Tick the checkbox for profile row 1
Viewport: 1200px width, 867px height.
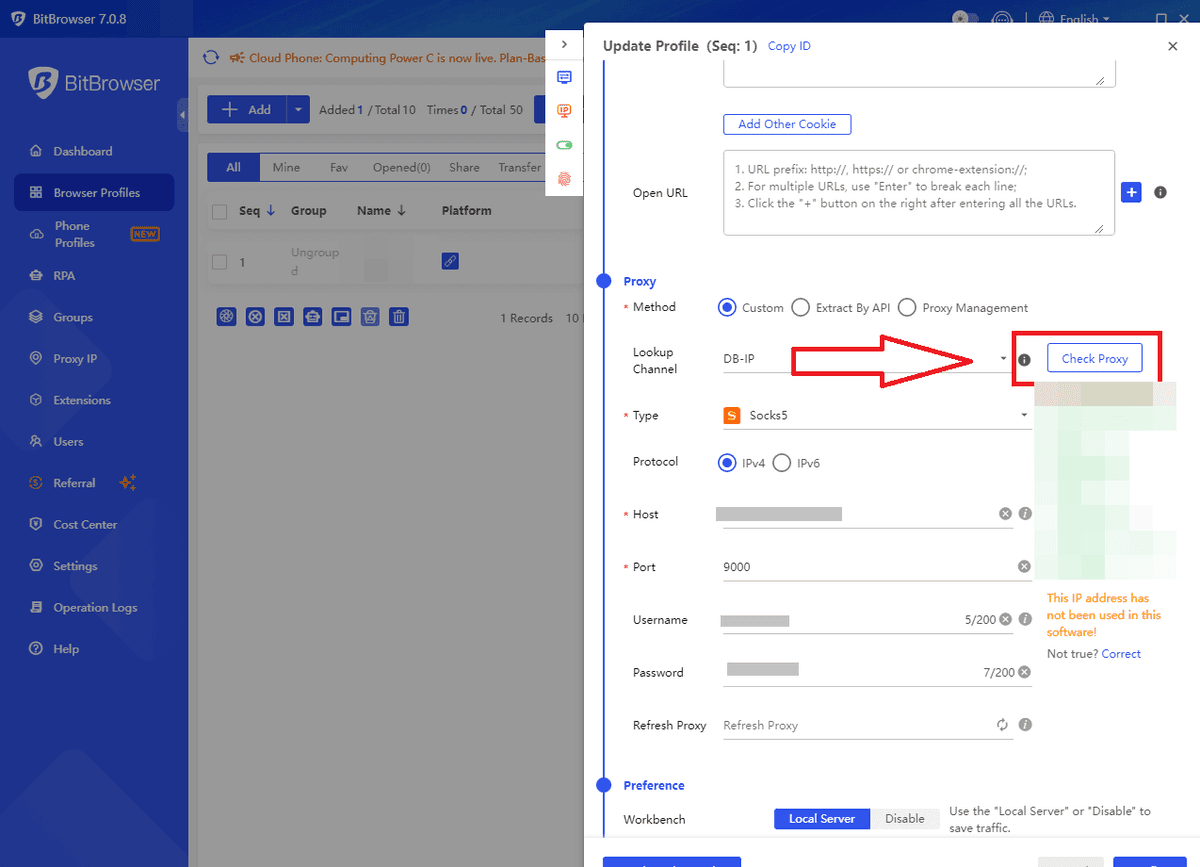pos(220,262)
